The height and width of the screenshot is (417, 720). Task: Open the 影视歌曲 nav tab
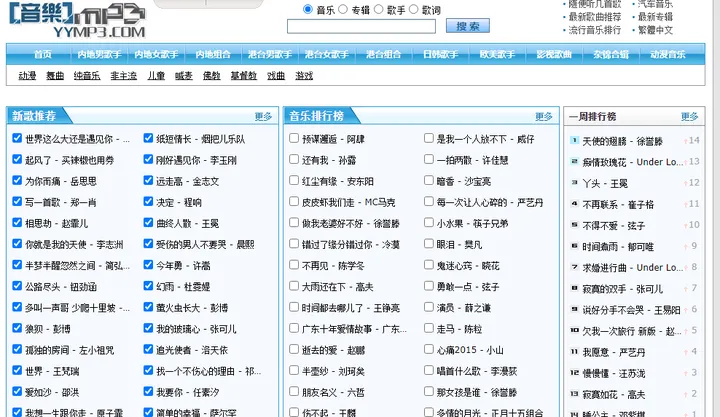pos(554,54)
